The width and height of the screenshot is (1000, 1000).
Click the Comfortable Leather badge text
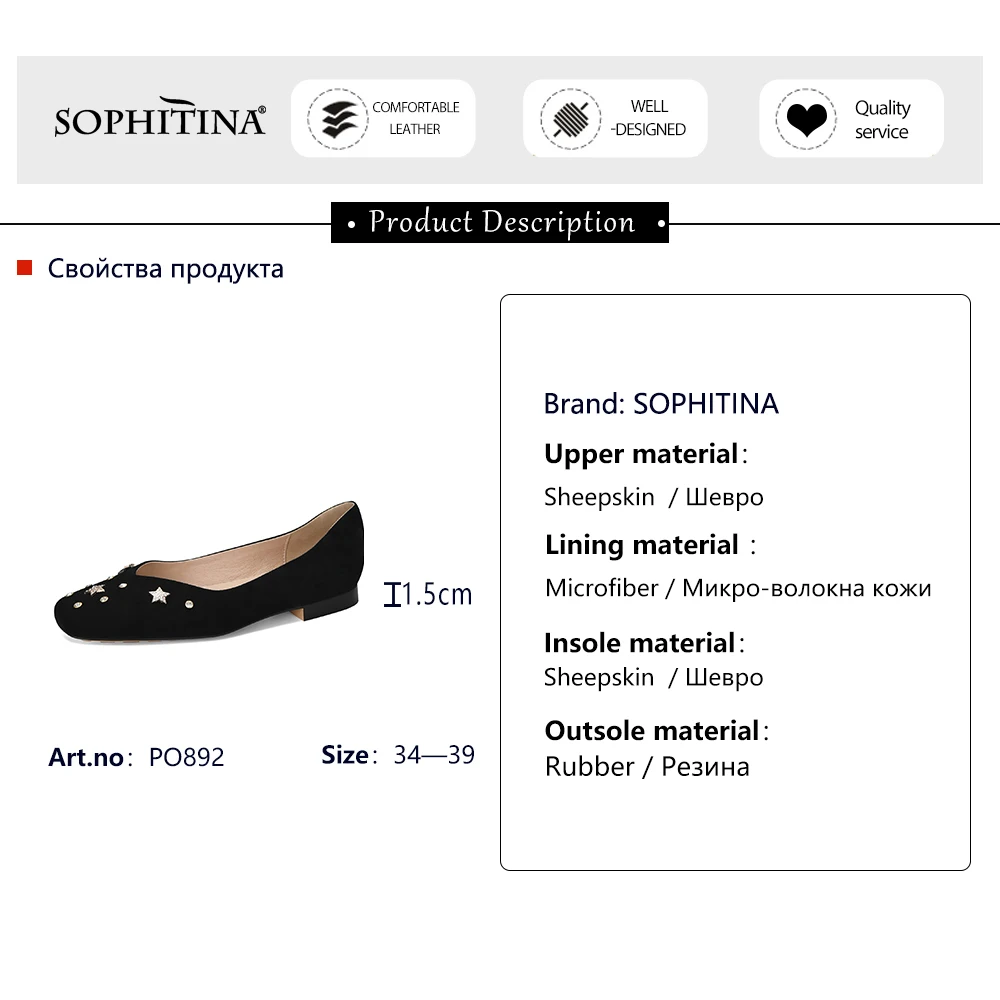pyautogui.click(x=415, y=118)
